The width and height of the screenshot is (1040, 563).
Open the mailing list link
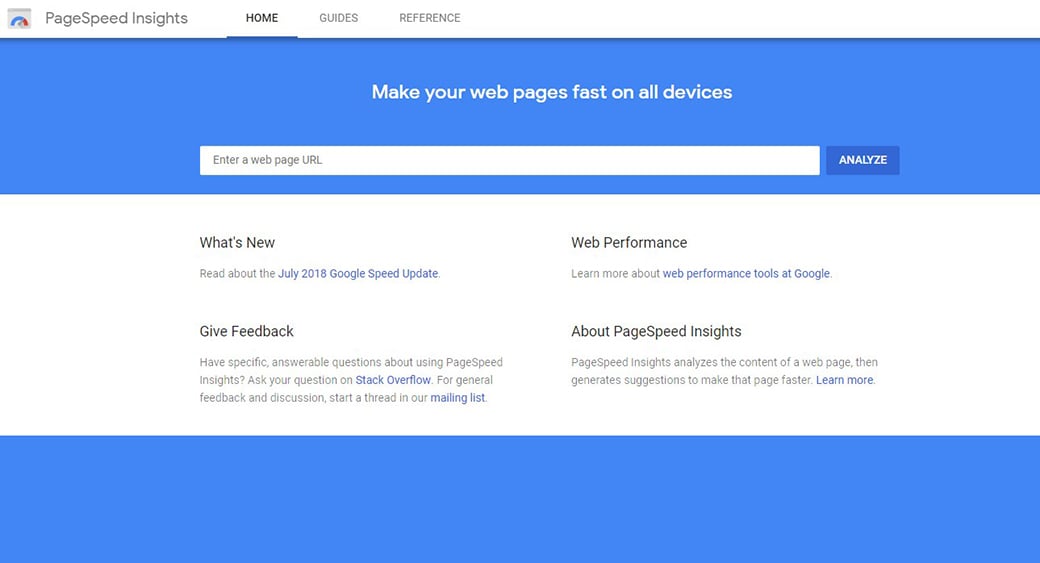pyautogui.click(x=457, y=398)
